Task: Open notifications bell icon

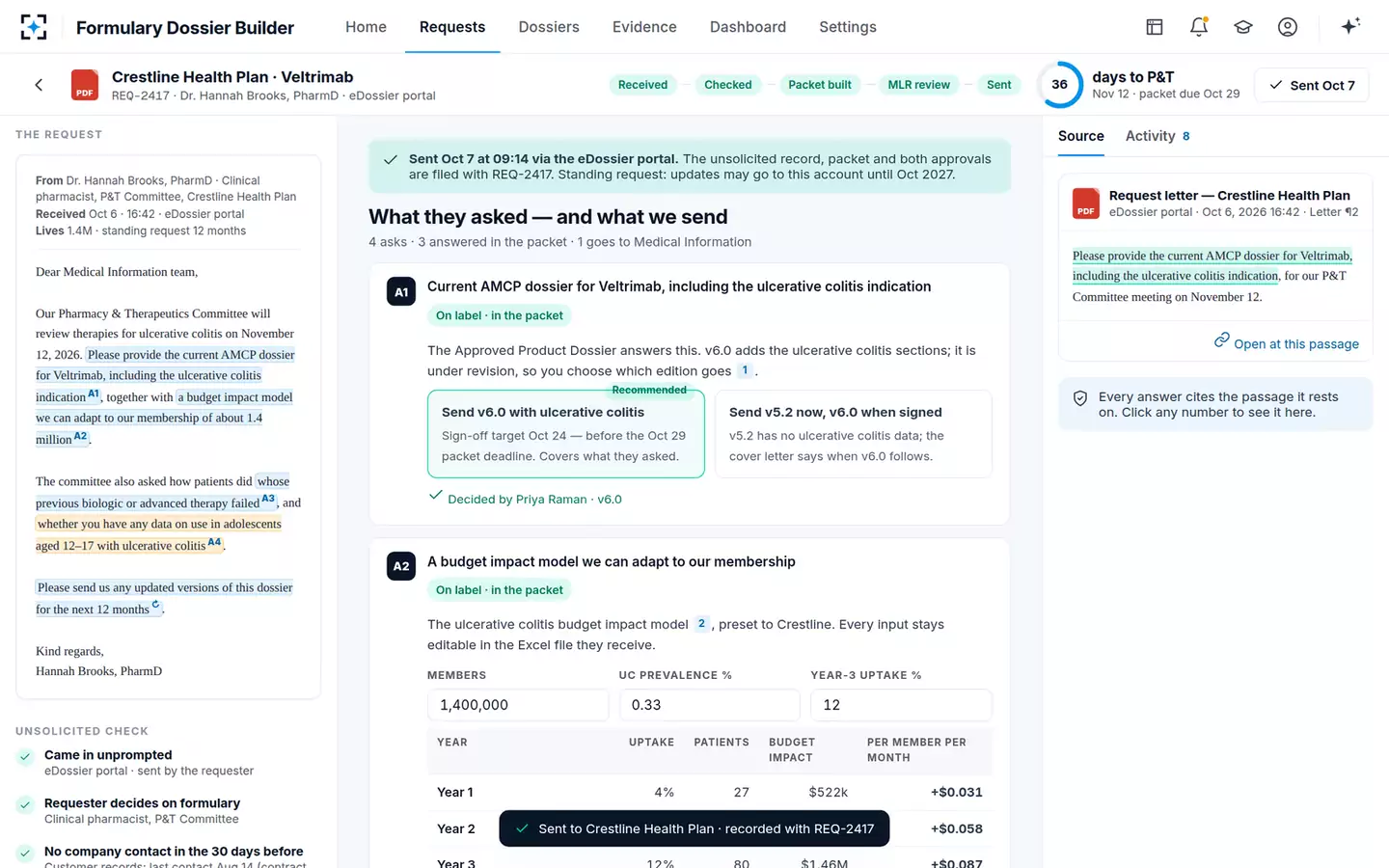Action: [1199, 27]
